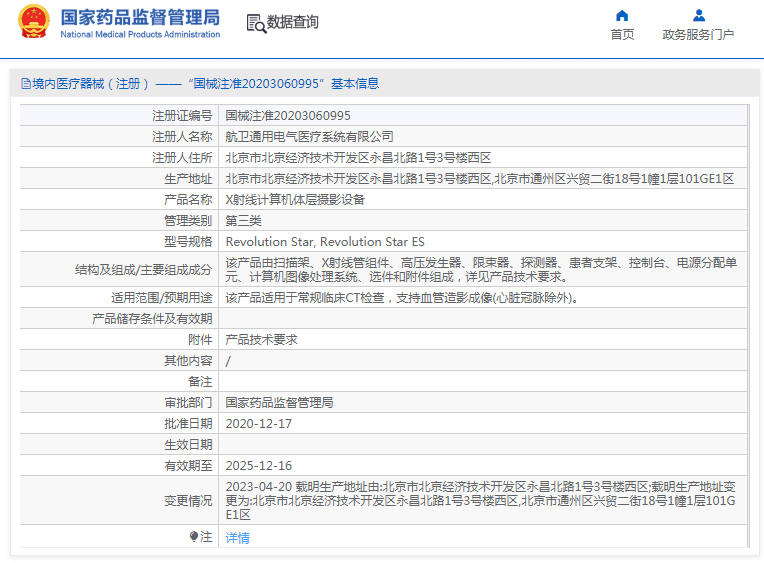Click the 批准日期 row label

click(188, 424)
